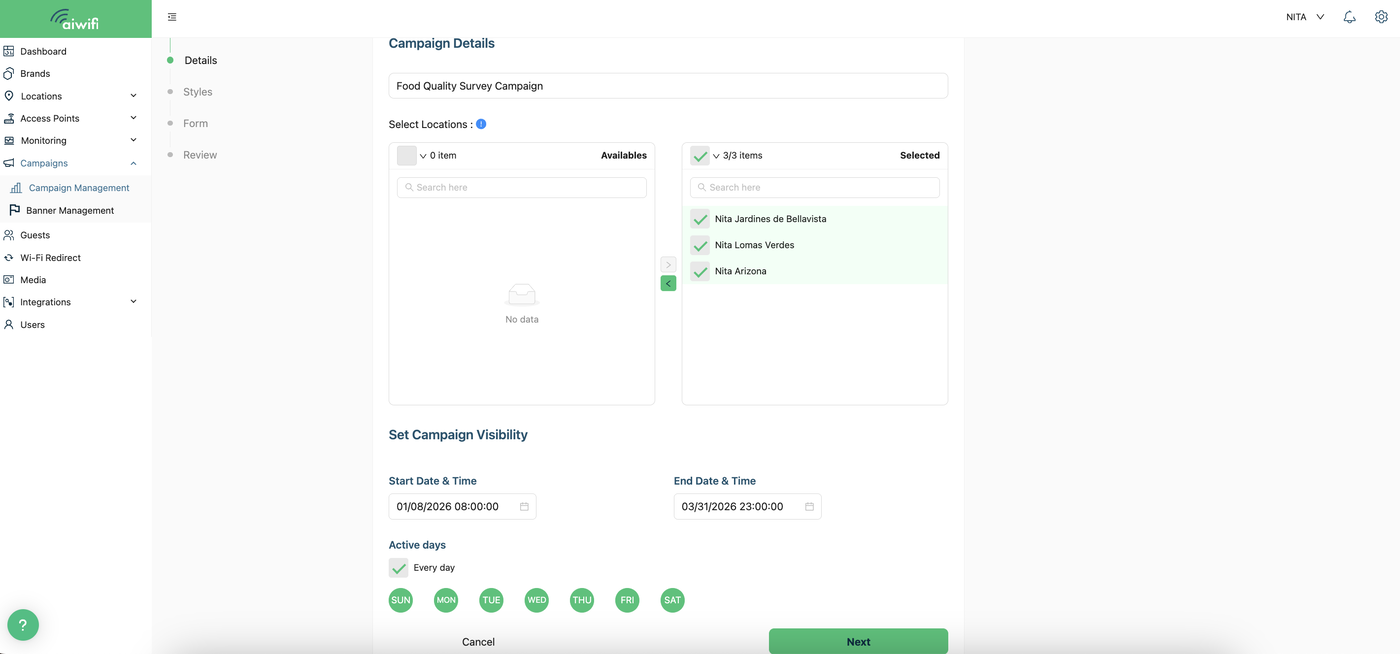Viewport: 1400px width, 654px height.
Task: Open Banner Management page
Action: click(x=70, y=211)
